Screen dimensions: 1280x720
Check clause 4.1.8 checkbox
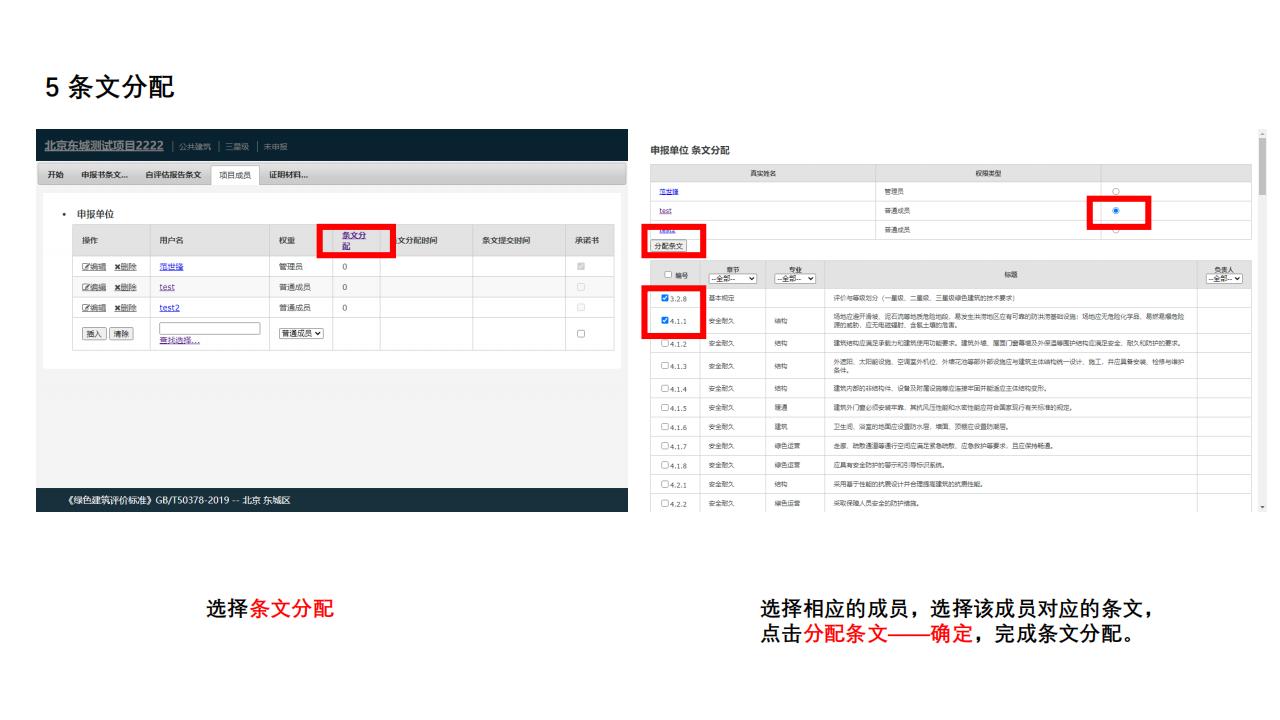point(666,464)
